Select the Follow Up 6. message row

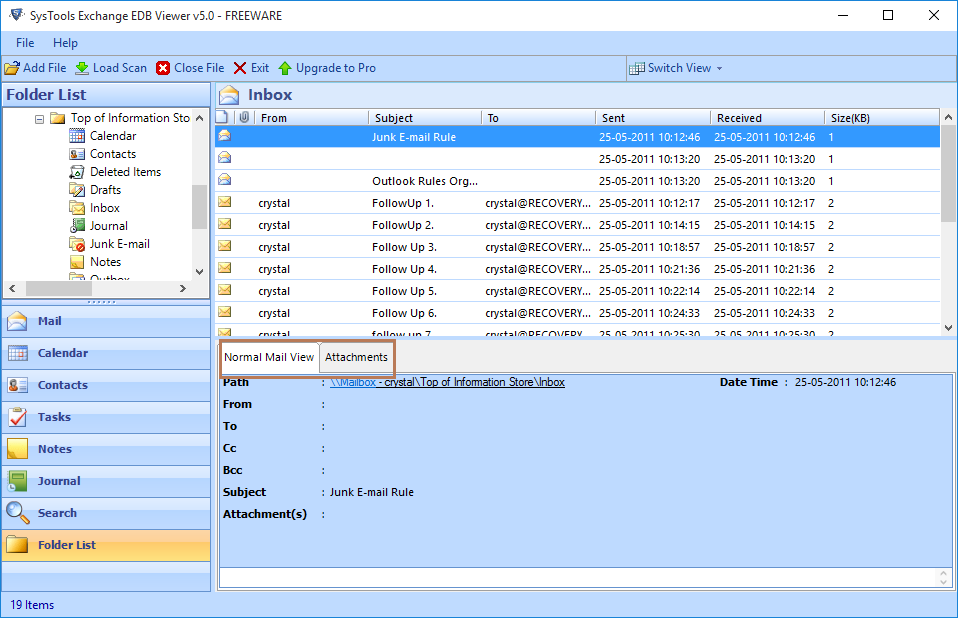577,313
